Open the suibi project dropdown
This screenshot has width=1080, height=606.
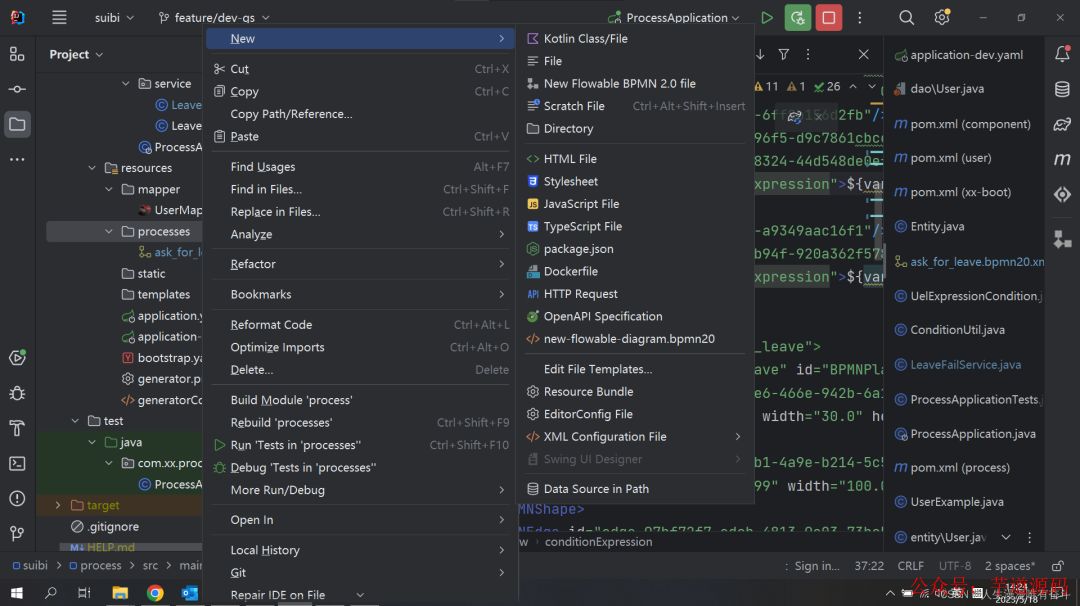click(114, 18)
